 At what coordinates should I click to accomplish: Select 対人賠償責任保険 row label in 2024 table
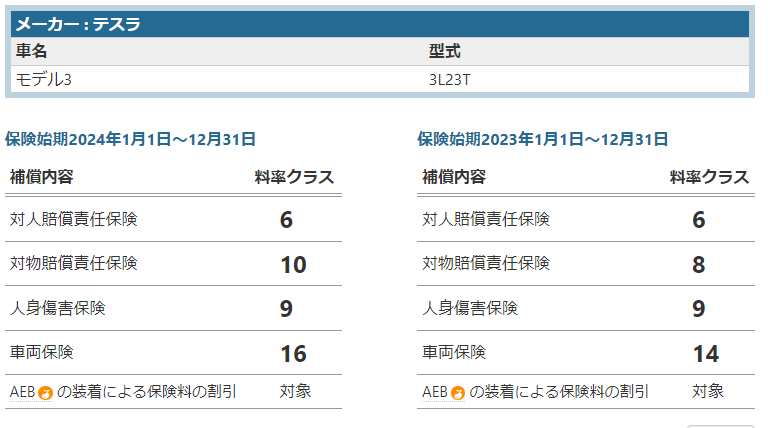(x=74, y=219)
